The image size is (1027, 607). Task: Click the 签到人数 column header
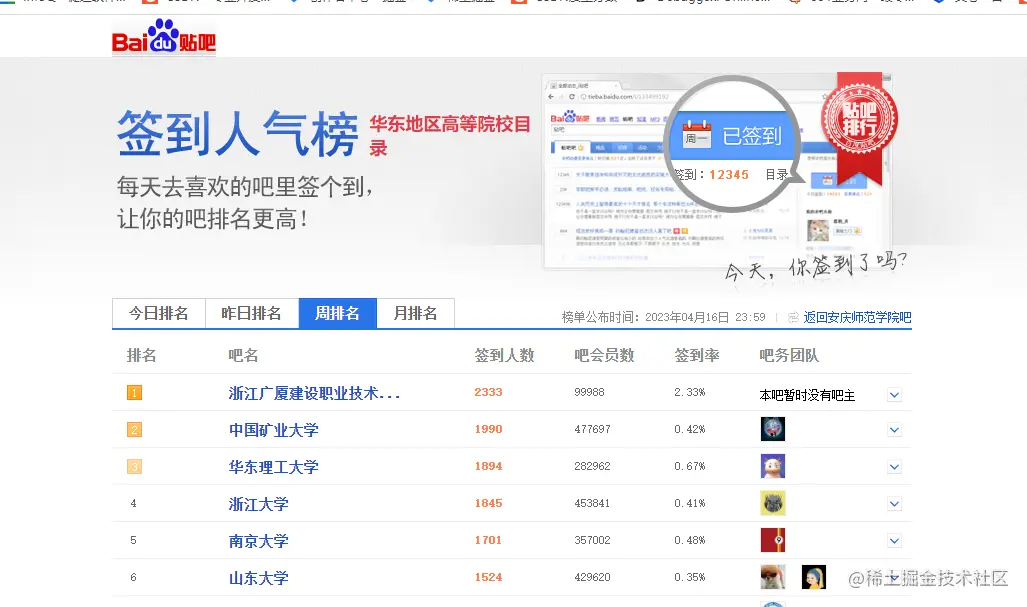tap(504, 356)
